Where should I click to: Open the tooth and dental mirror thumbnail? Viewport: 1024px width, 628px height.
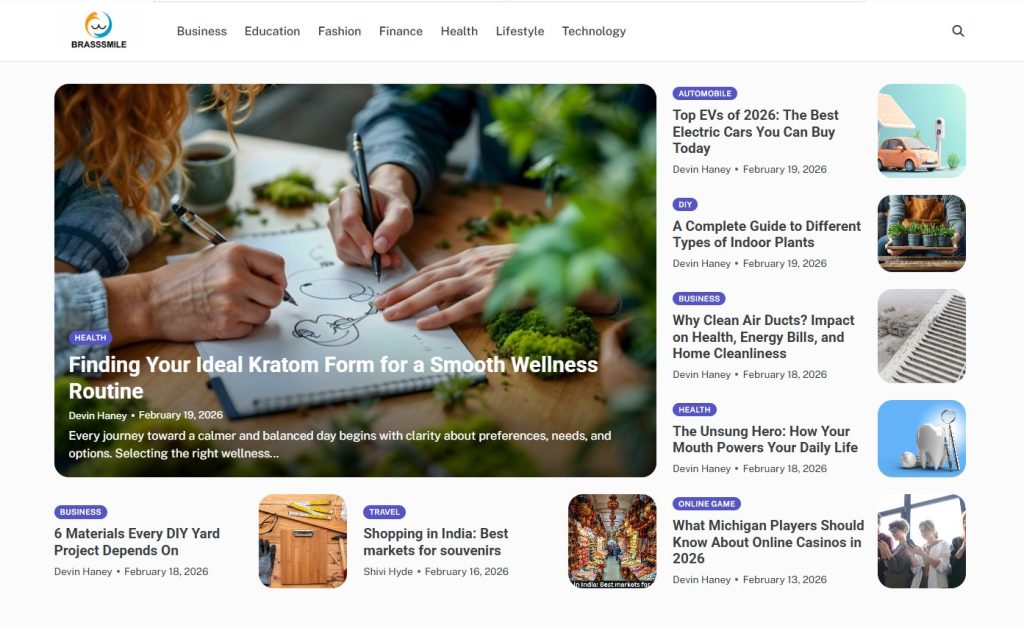coord(921,439)
